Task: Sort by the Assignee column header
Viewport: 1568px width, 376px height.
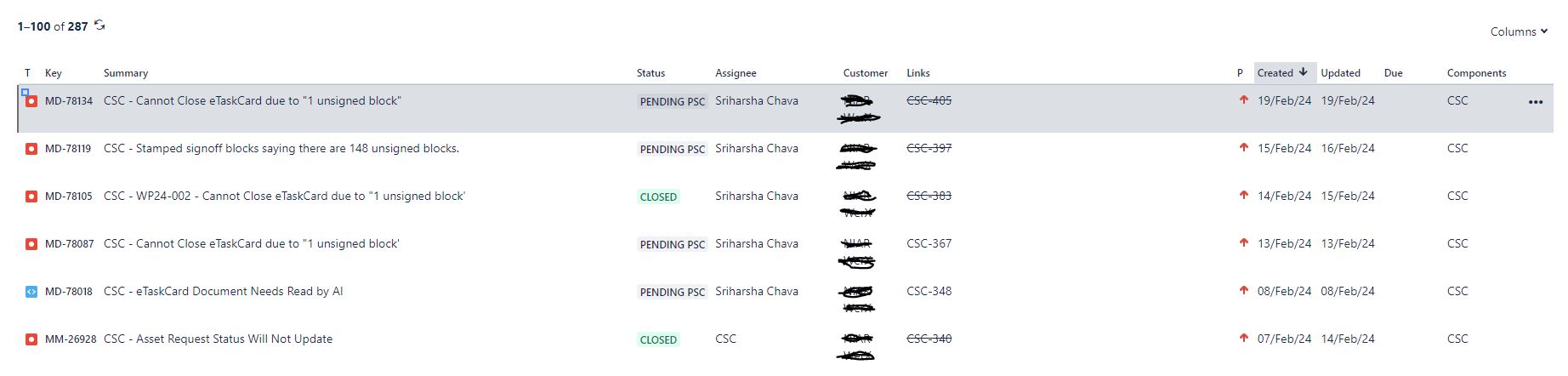Action: pyautogui.click(x=736, y=73)
